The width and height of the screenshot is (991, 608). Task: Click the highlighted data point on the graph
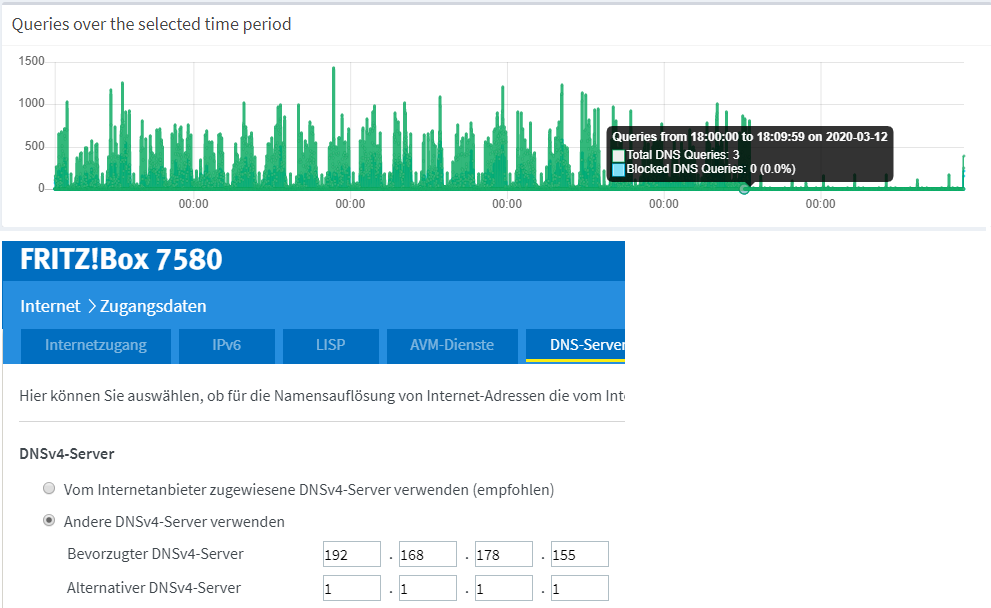[744, 188]
